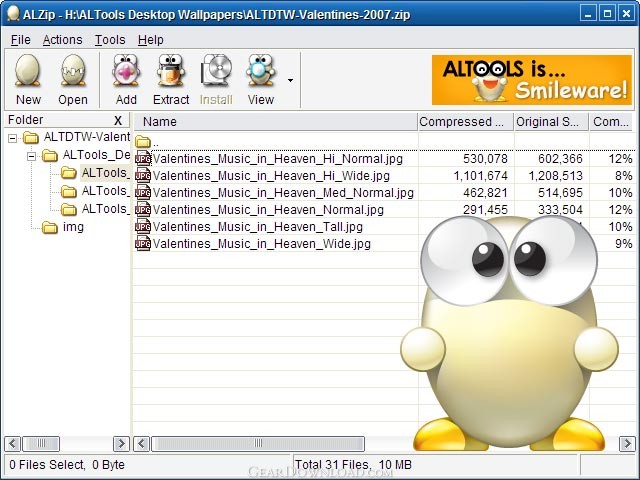Viewport: 640px width, 480px height.
Task: Extract files using the Extract icon
Action: tap(171, 70)
